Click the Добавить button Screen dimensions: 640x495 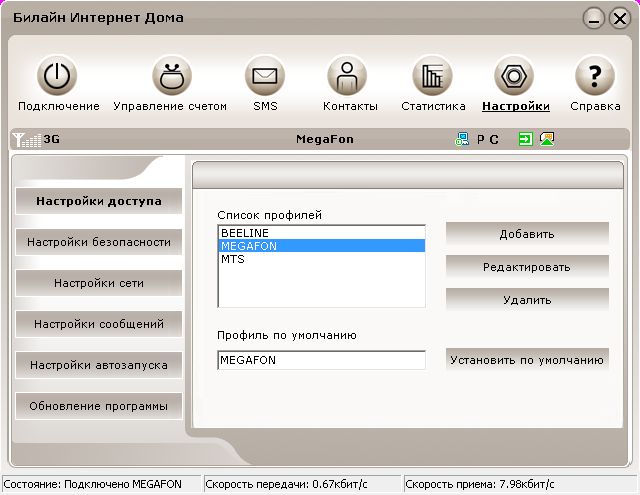point(527,234)
